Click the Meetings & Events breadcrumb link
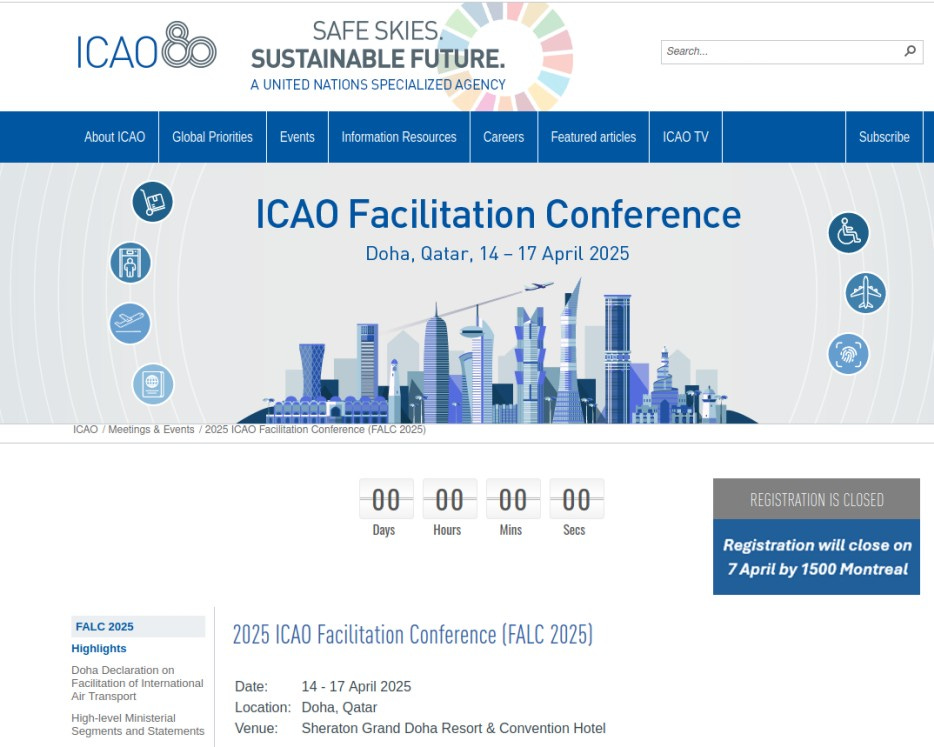The width and height of the screenshot is (934, 747). click(x=151, y=429)
